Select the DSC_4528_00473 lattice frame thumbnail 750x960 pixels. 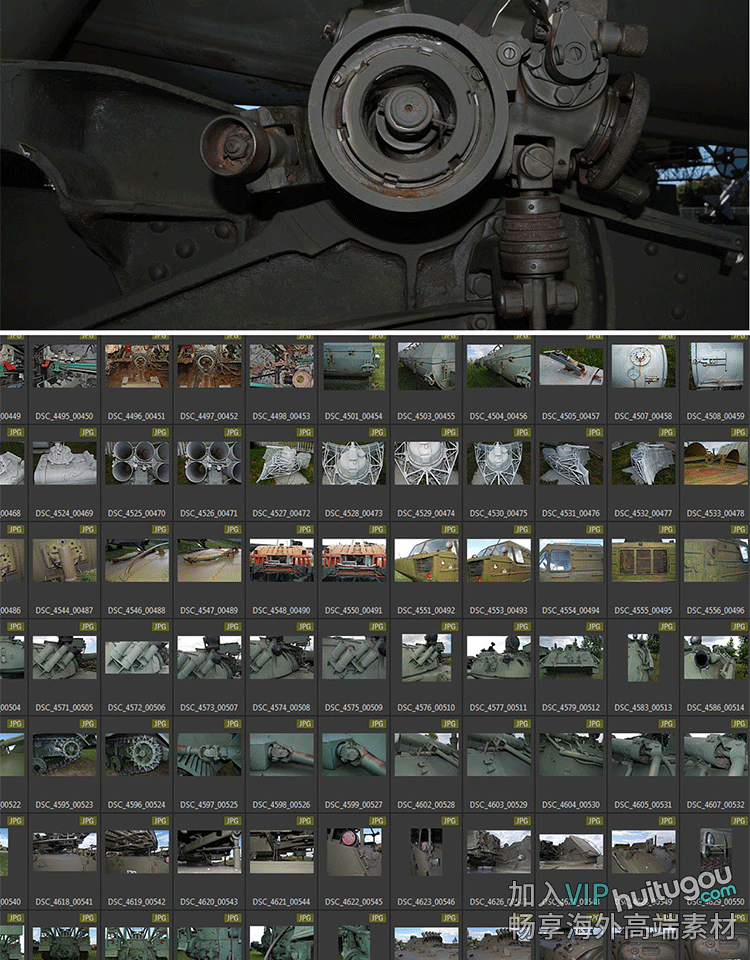pos(354,463)
